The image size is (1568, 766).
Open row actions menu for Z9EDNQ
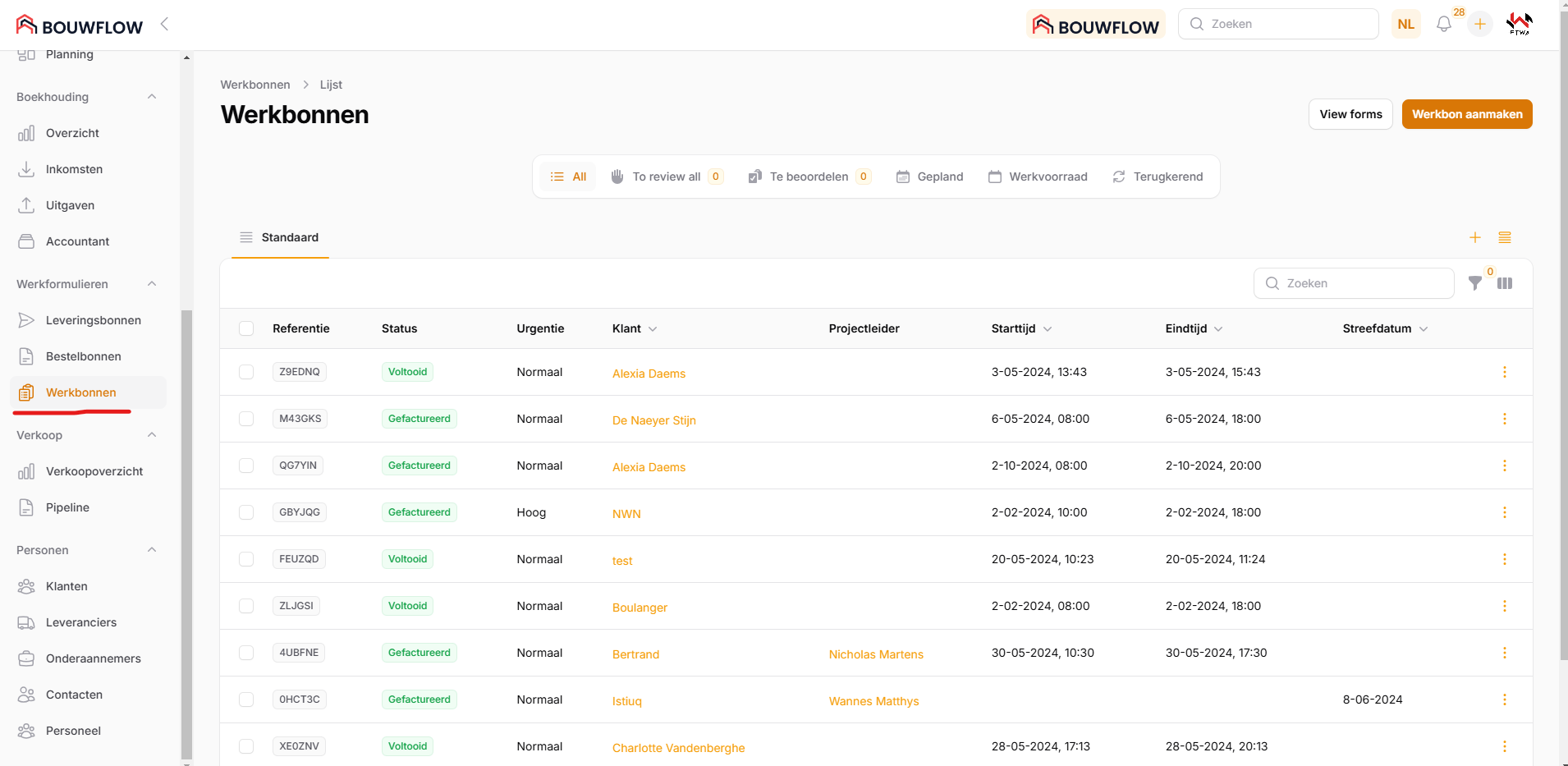1504,372
